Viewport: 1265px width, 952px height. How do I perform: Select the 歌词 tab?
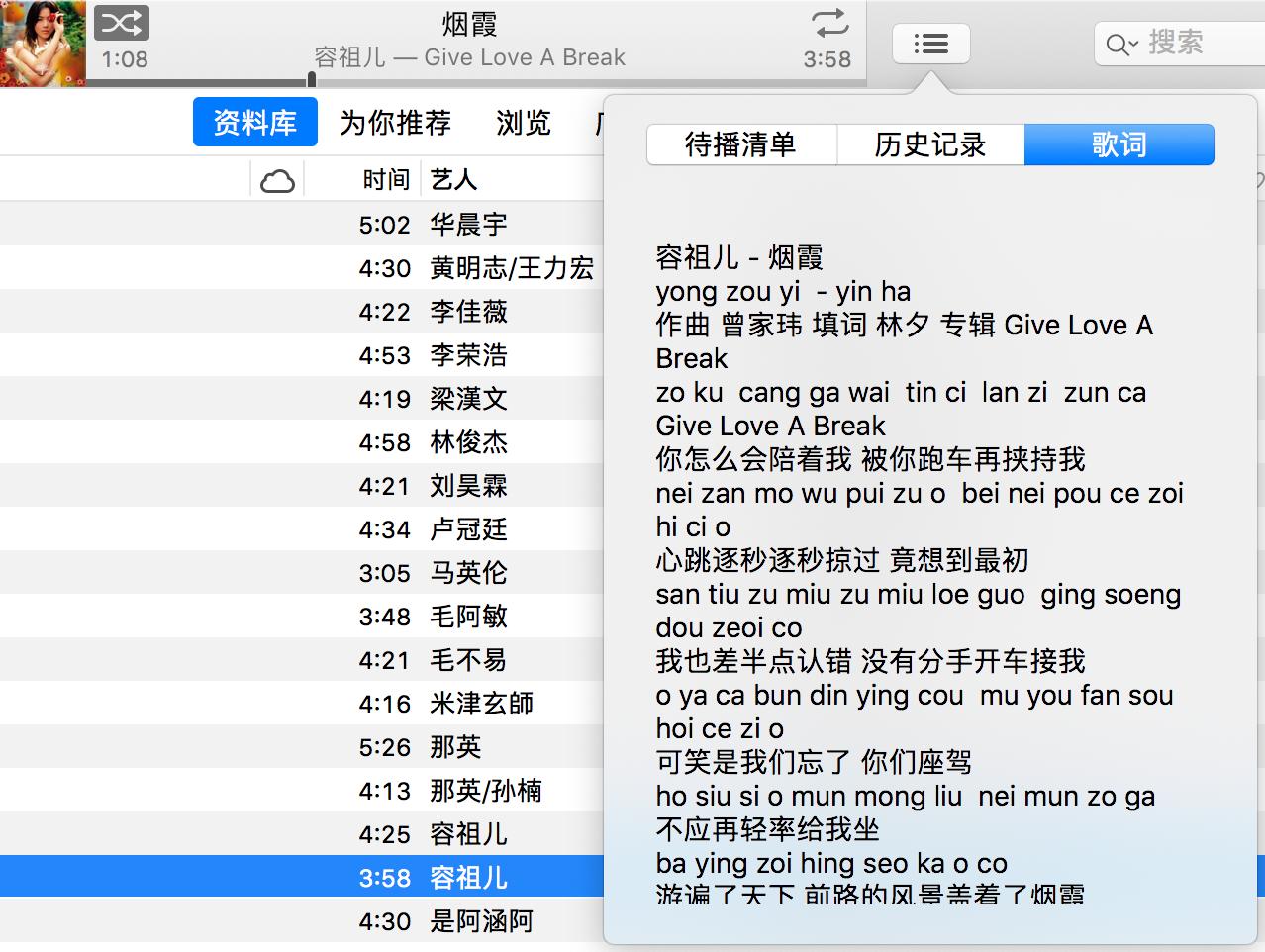pyautogui.click(x=1119, y=144)
